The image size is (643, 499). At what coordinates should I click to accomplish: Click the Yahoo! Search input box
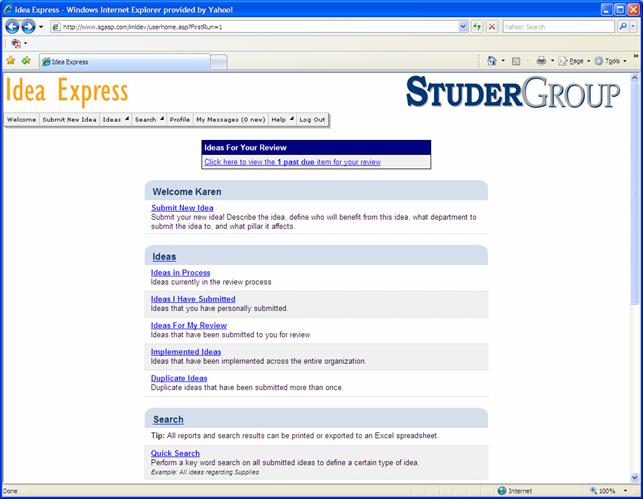[558, 27]
